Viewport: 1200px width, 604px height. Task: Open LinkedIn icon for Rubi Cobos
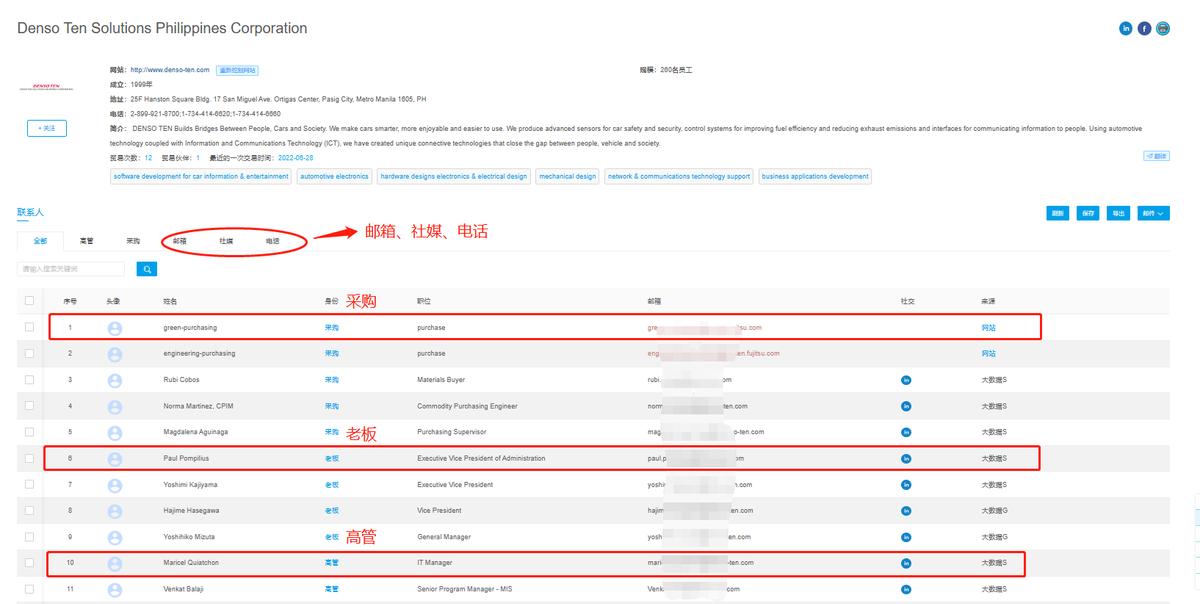click(x=906, y=380)
